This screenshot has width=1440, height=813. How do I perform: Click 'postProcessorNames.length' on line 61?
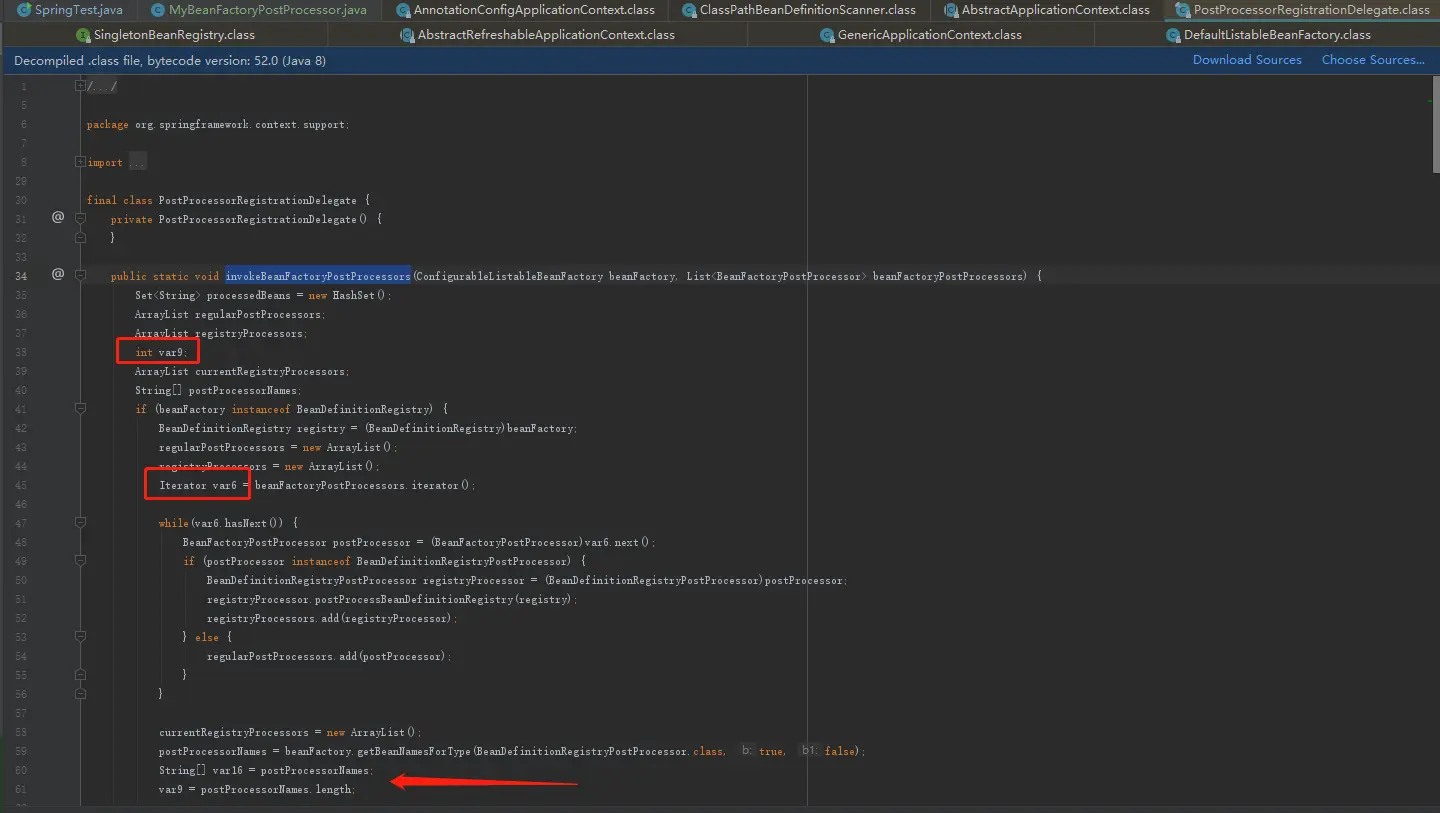[x=276, y=789]
